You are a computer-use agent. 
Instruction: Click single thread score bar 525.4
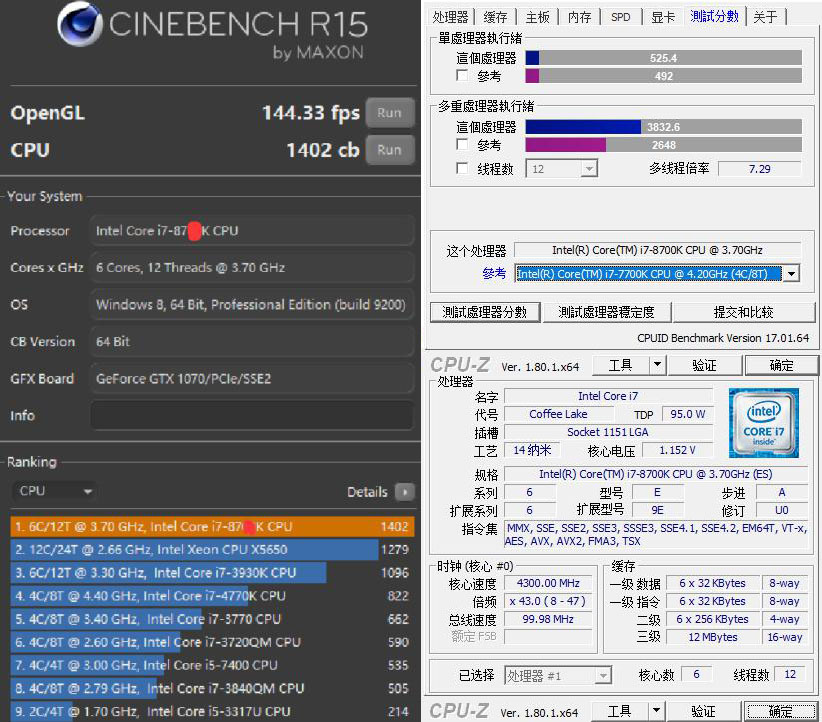(x=664, y=58)
